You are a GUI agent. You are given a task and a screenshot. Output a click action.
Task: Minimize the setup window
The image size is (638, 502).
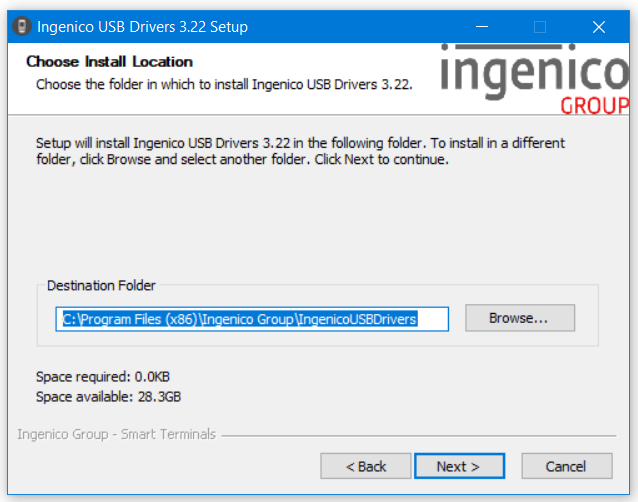tap(482, 27)
